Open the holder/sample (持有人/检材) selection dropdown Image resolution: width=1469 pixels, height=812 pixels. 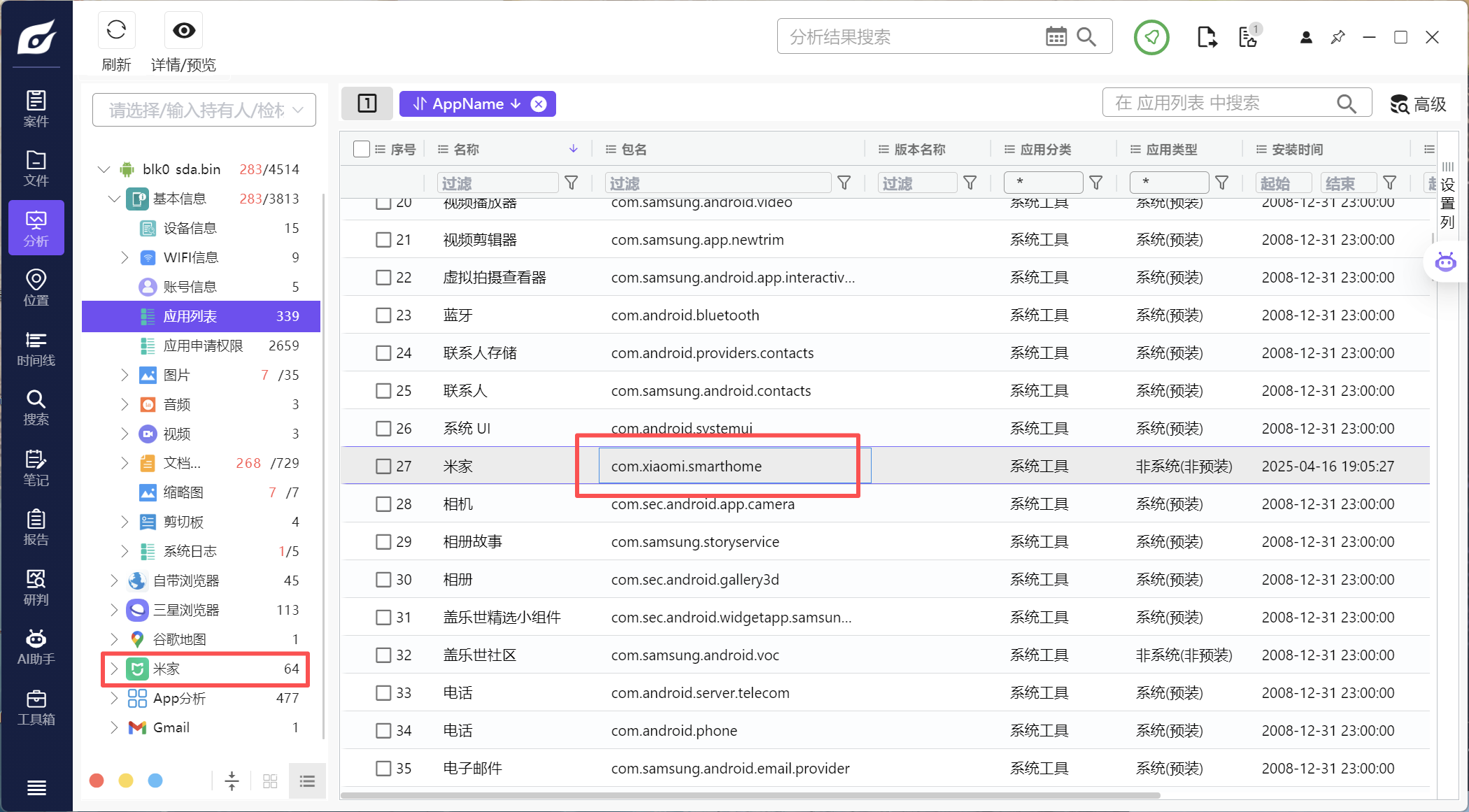click(204, 110)
